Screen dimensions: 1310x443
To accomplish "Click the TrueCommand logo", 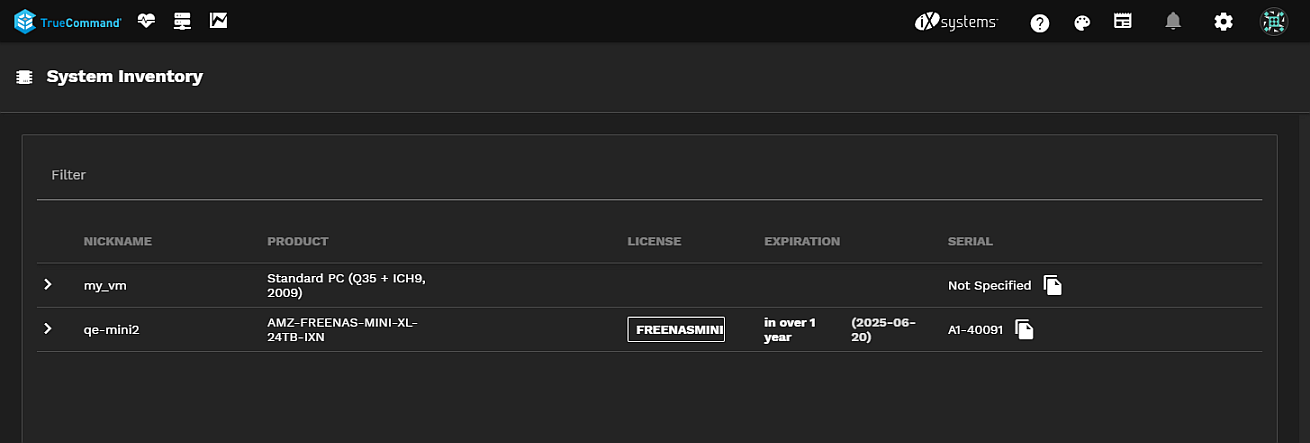I will (67, 21).
